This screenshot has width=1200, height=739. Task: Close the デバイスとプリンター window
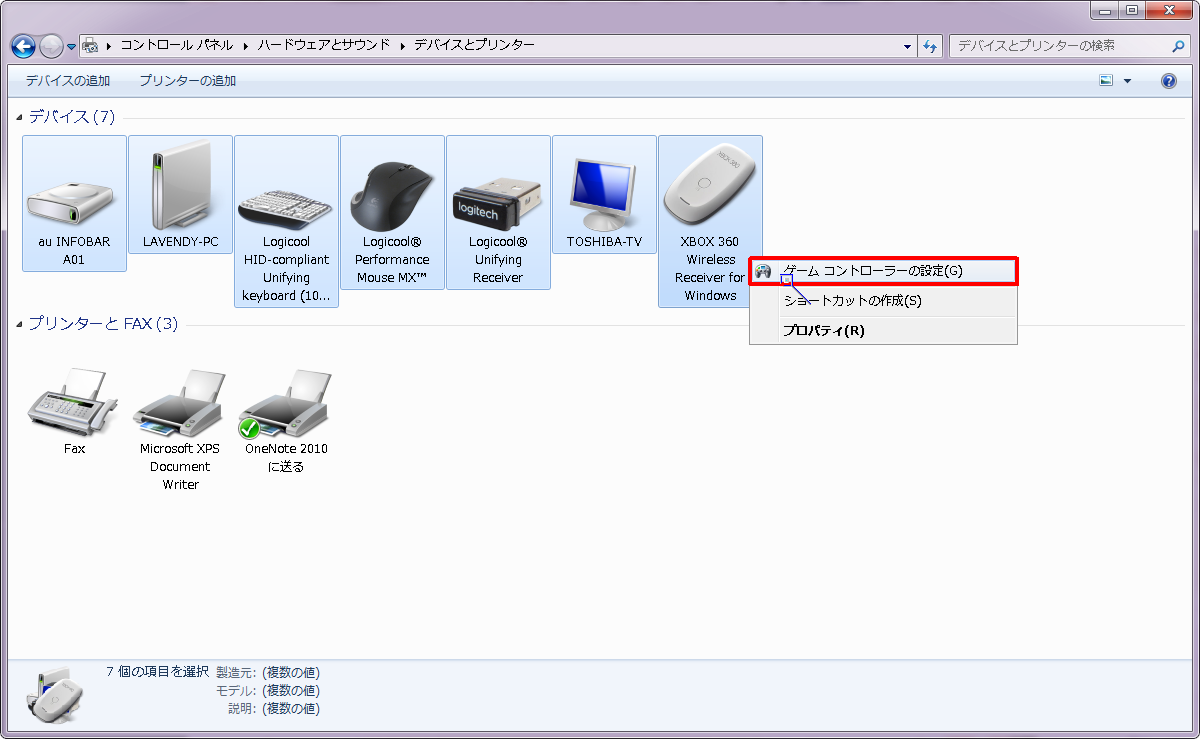click(x=1168, y=10)
